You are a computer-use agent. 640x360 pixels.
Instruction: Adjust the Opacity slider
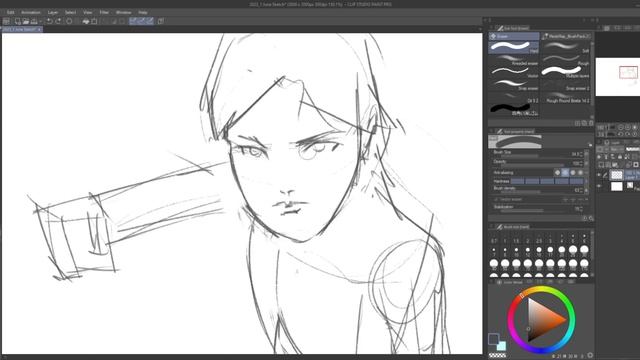pyautogui.click(x=534, y=166)
